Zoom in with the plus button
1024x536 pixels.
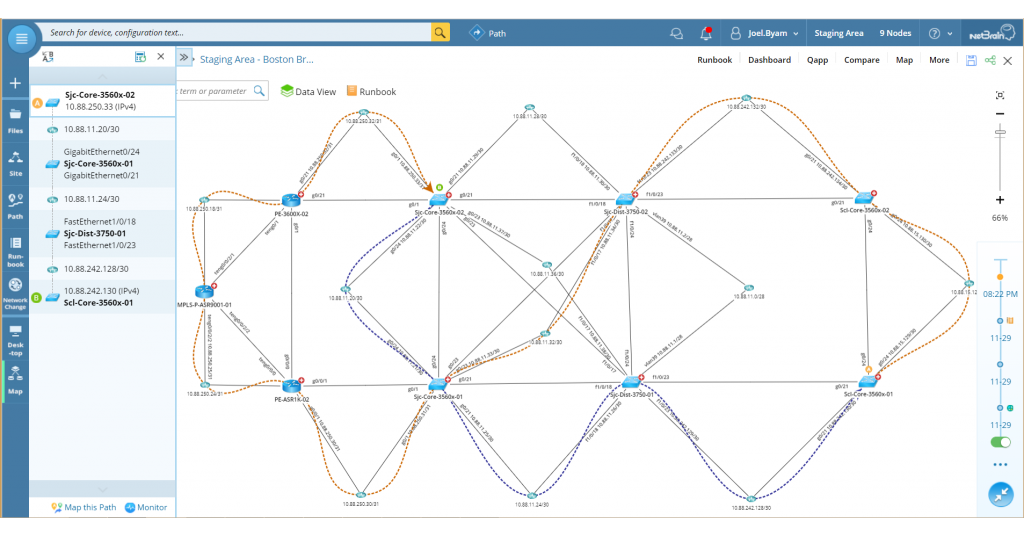coord(1000,200)
